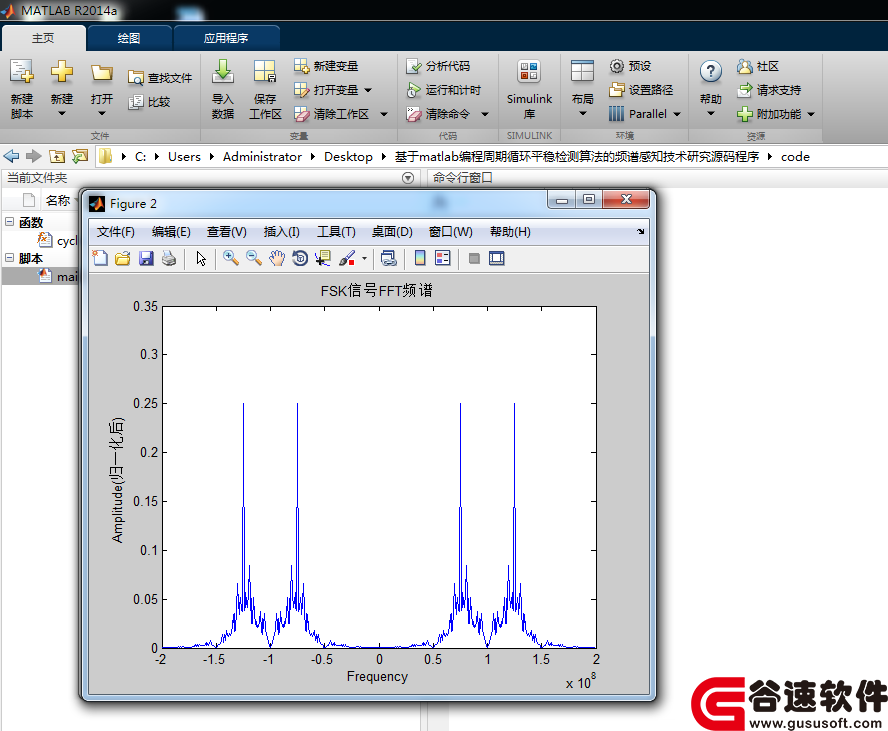The image size is (888, 731).
Task: Open a file with 打开 folder icon
Action: (102, 89)
